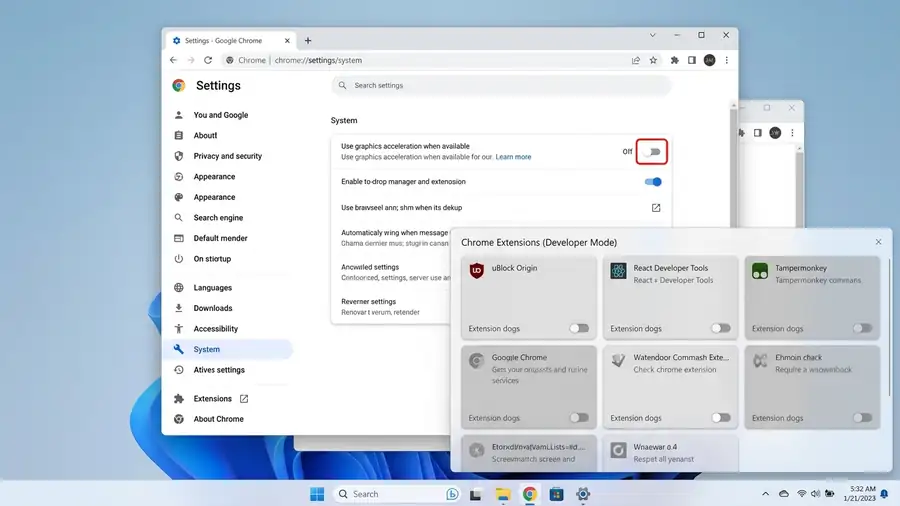
Task: Toggle graphics acceleration switch
Action: 651,152
